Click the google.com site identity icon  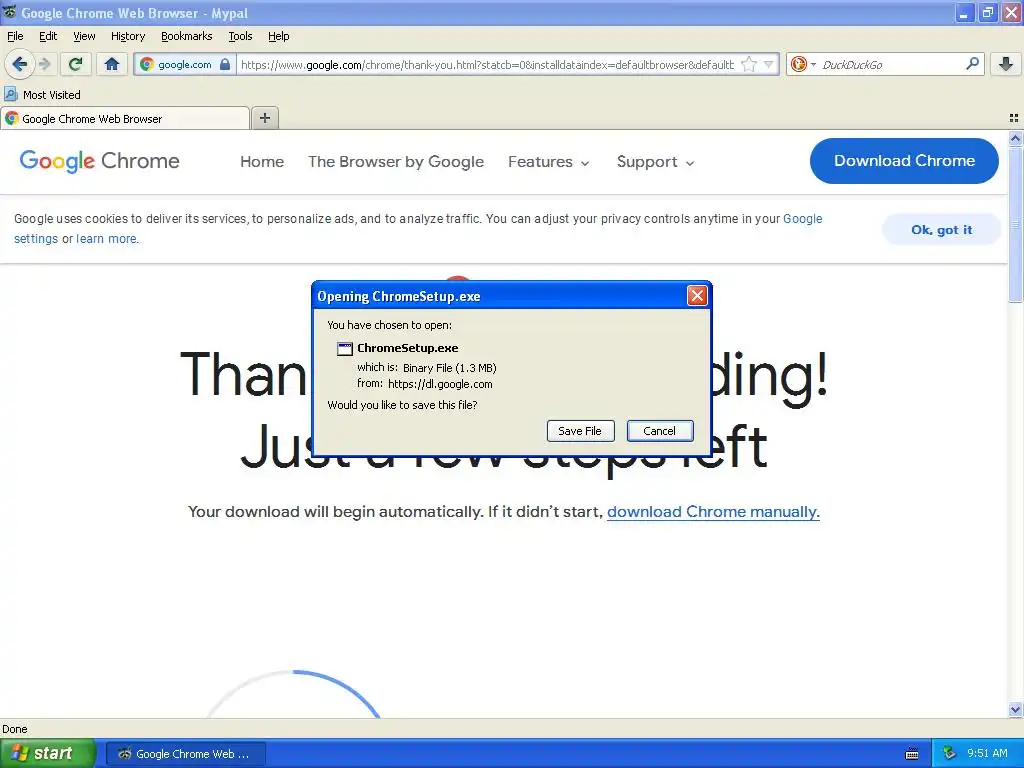click(x=147, y=64)
